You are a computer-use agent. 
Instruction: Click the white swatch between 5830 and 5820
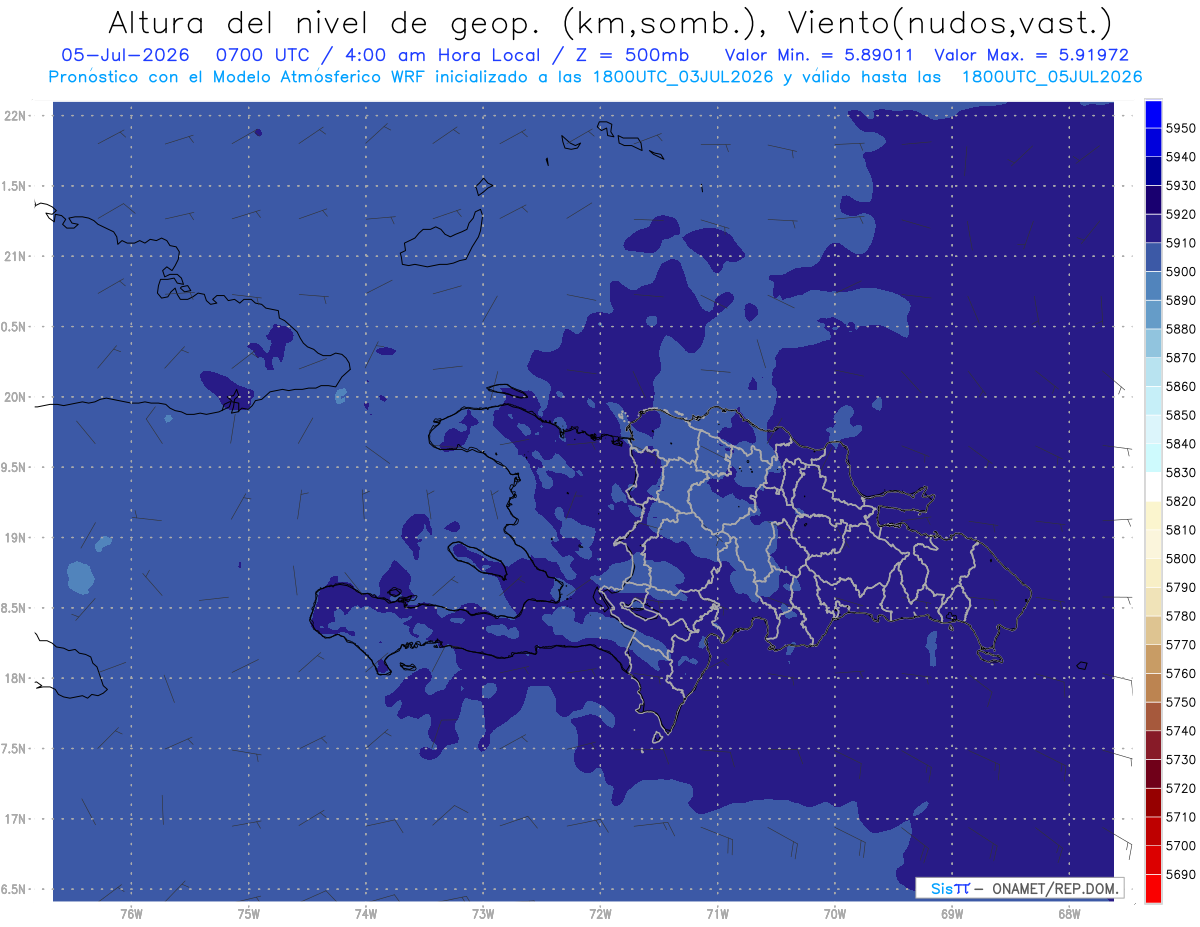pos(1153,487)
